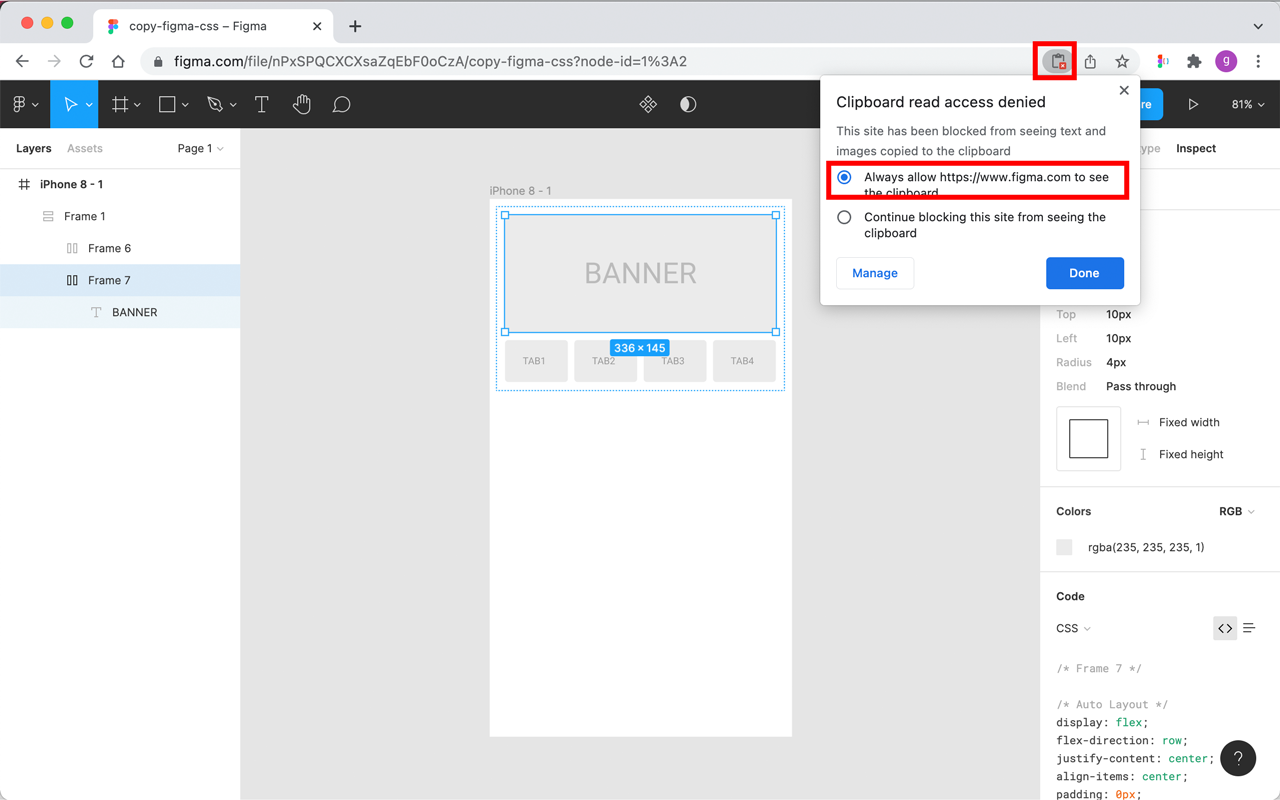Select the Frame 7 layer
1280x800 pixels.
(120, 280)
